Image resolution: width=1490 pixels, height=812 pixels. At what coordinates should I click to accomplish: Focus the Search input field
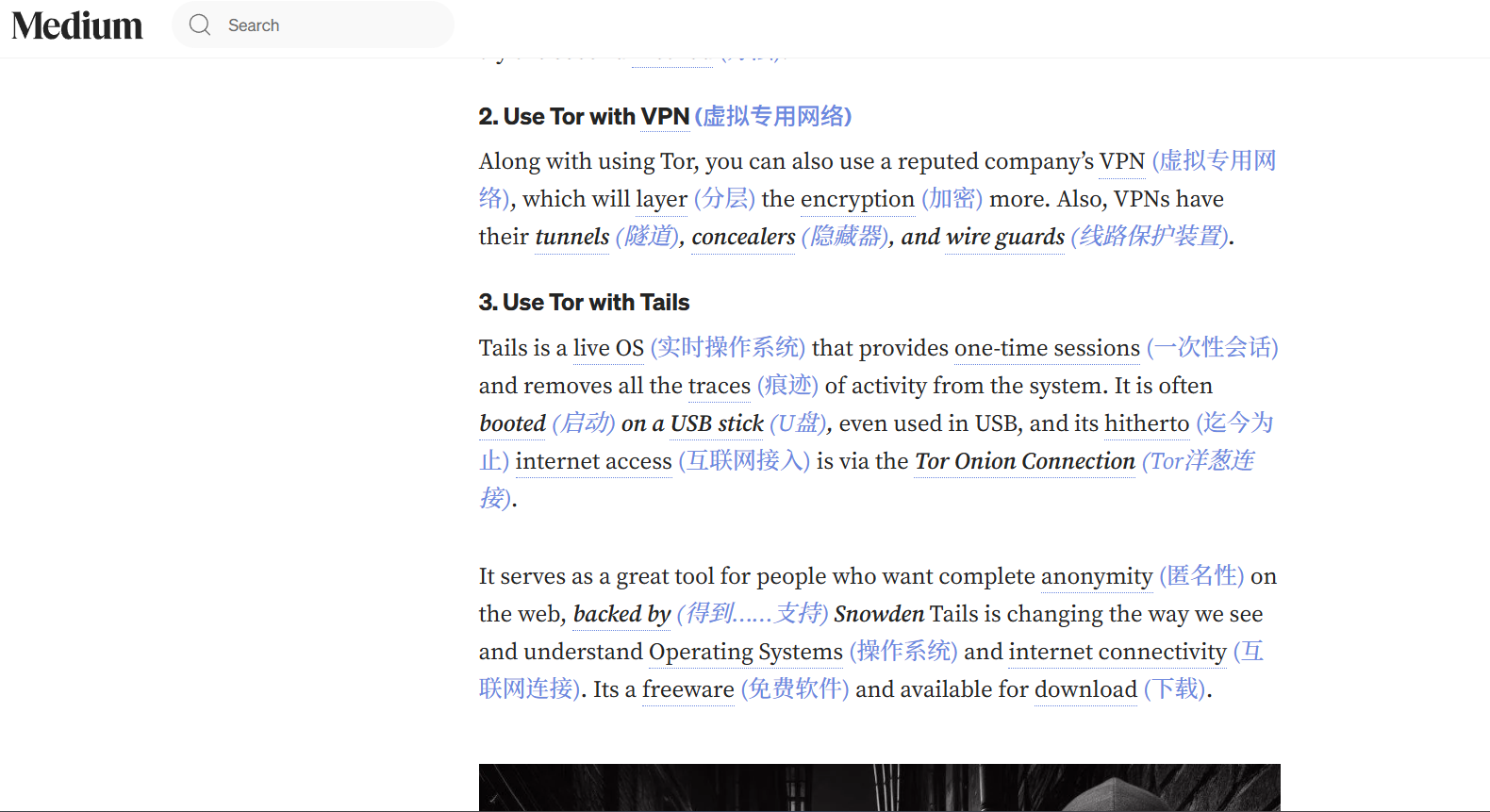point(313,25)
